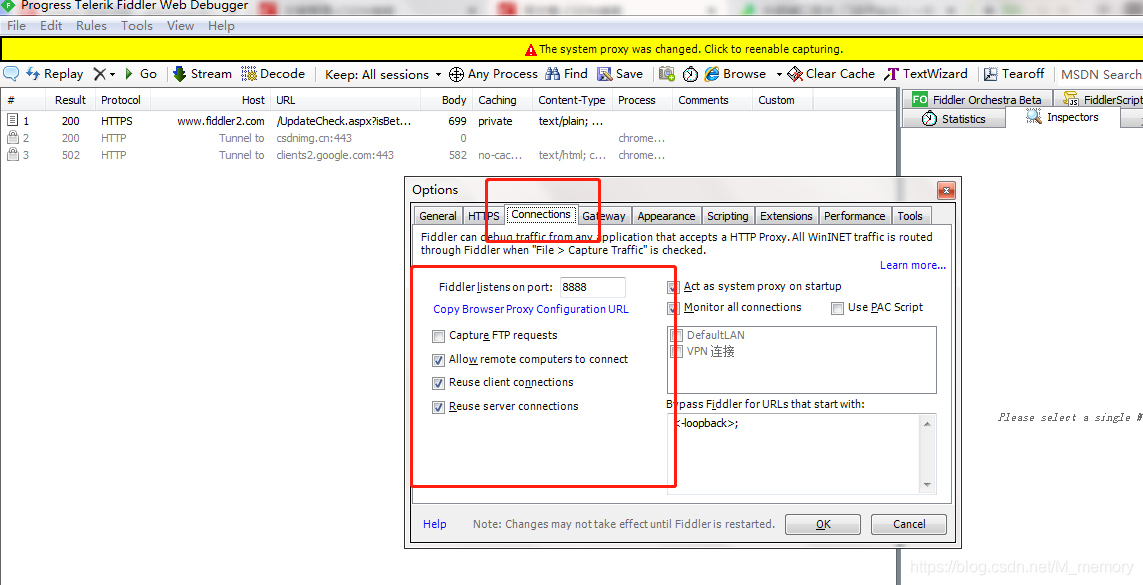1143x585 pixels.
Task: Pick Any Process target icon
Action: coord(456,74)
